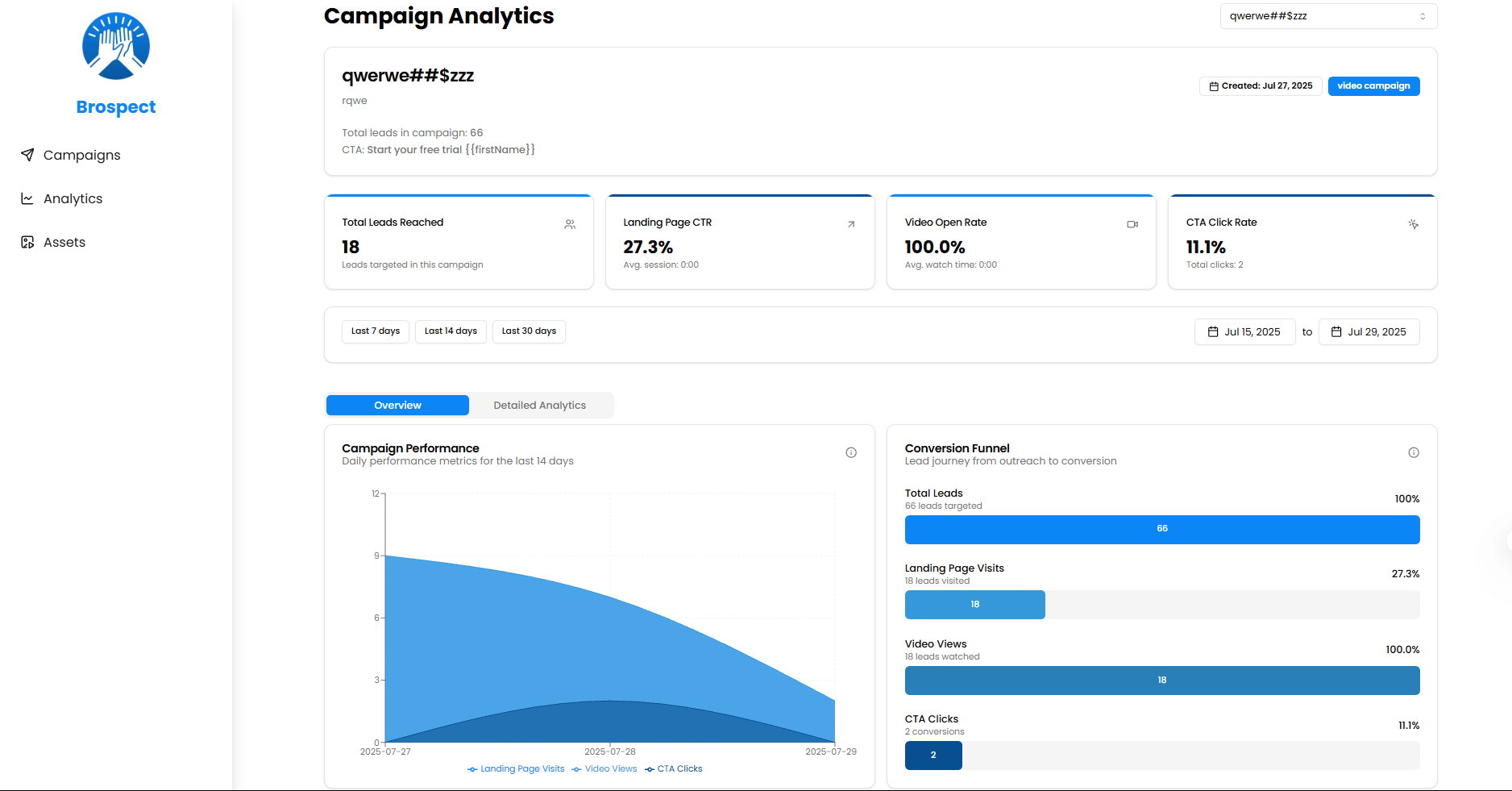Click the Brospect hands logo

coord(116,47)
